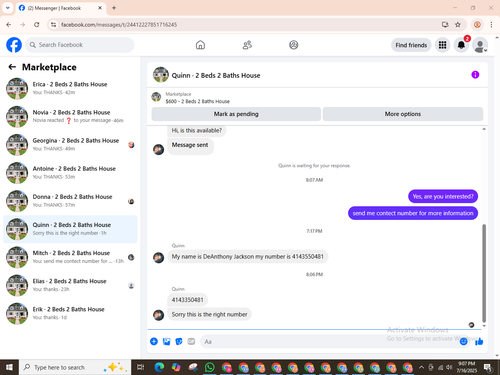
Task: Send a thumbs-up like
Action: tap(479, 341)
